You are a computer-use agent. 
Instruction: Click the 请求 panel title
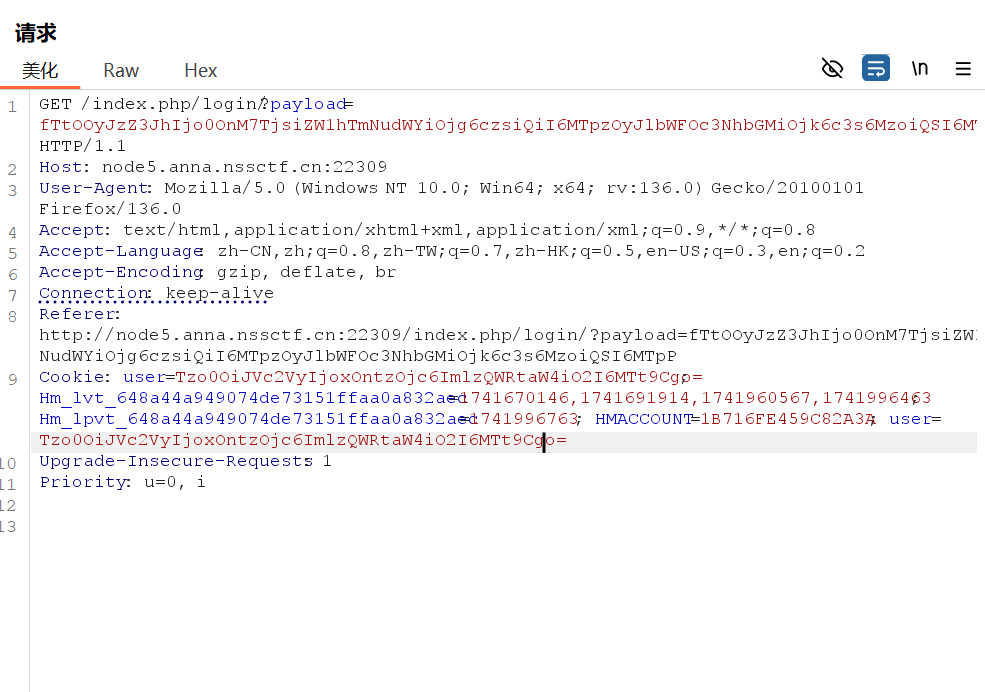point(36,33)
